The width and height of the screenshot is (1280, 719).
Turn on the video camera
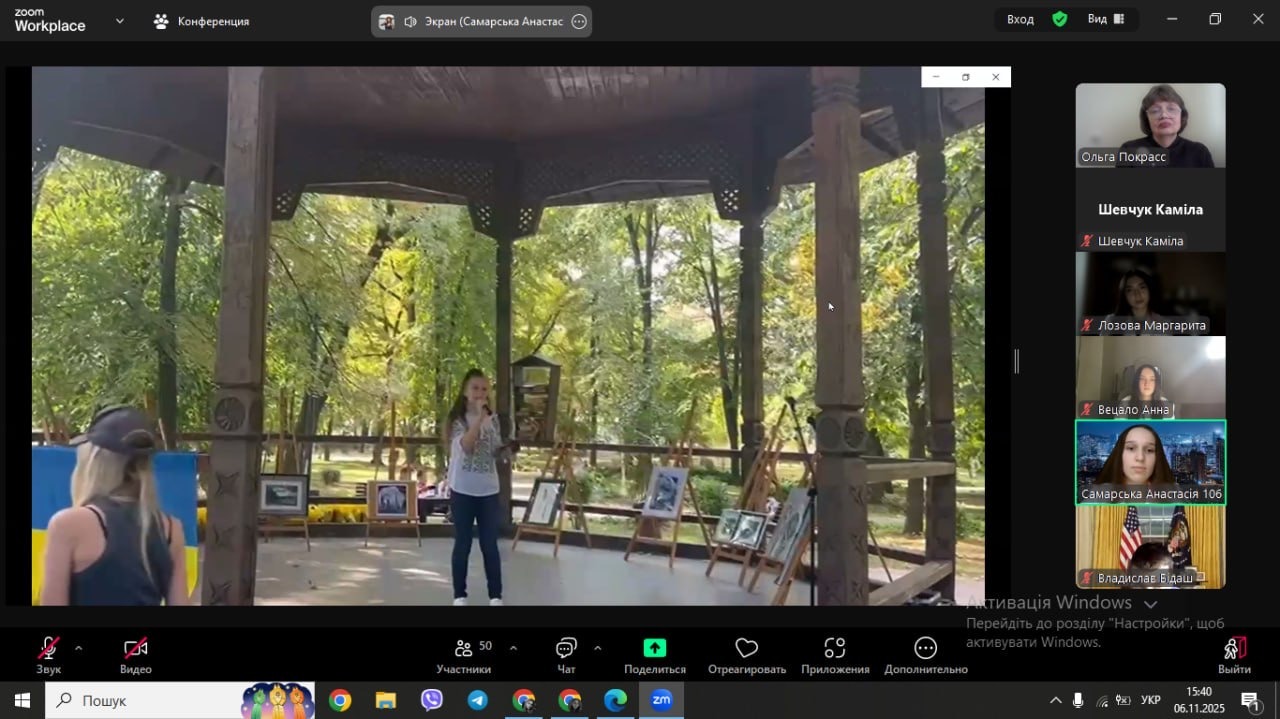point(135,648)
